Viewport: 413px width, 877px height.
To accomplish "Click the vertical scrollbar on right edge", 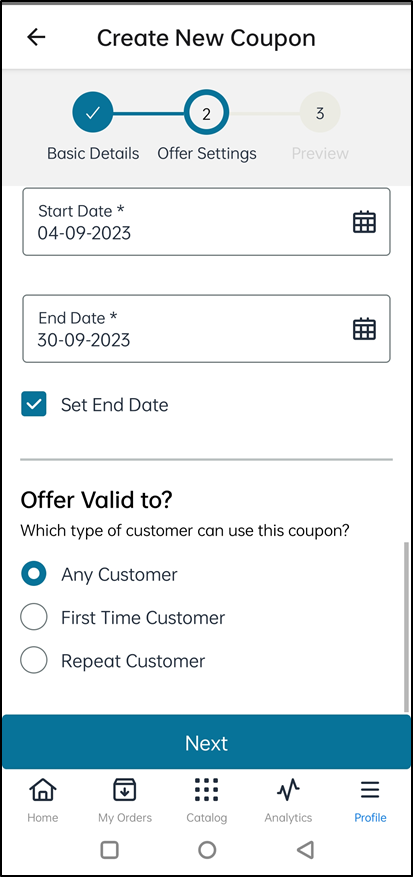I will pyautogui.click(x=406, y=627).
